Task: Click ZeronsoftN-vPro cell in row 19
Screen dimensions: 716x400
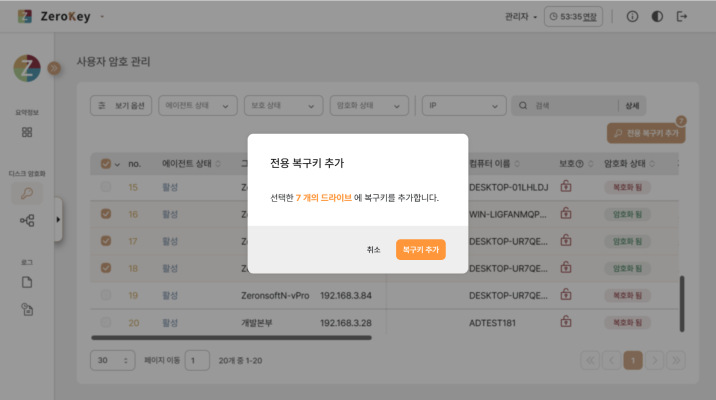Action: pos(275,296)
